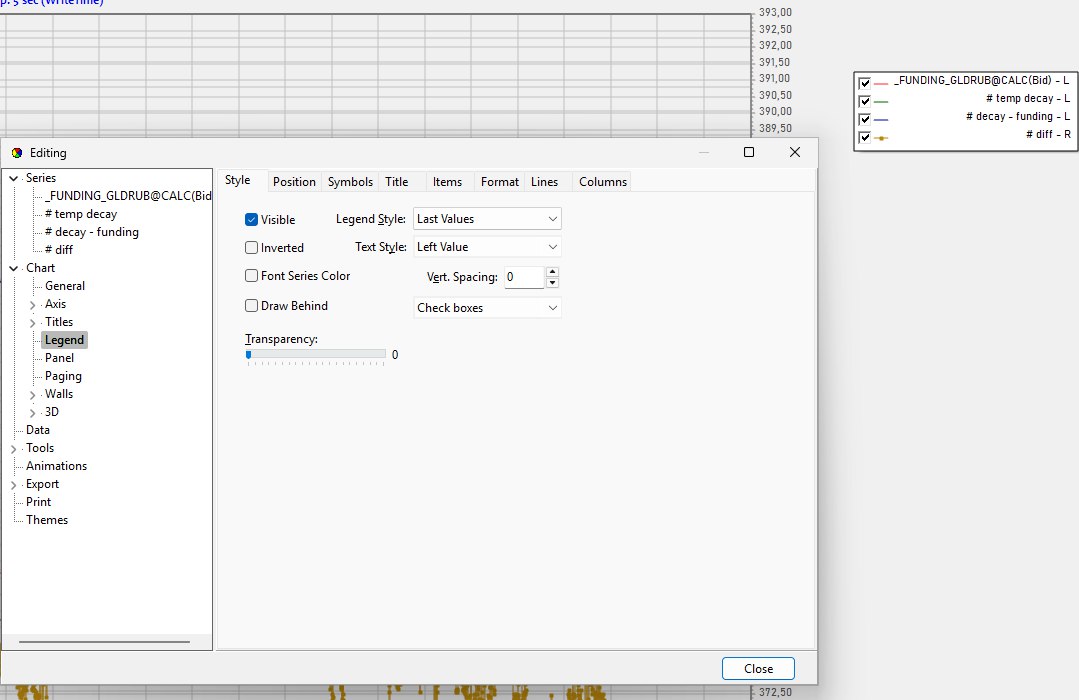1079x700 pixels.
Task: Expand the Axis tree node
Action: click(x=32, y=304)
